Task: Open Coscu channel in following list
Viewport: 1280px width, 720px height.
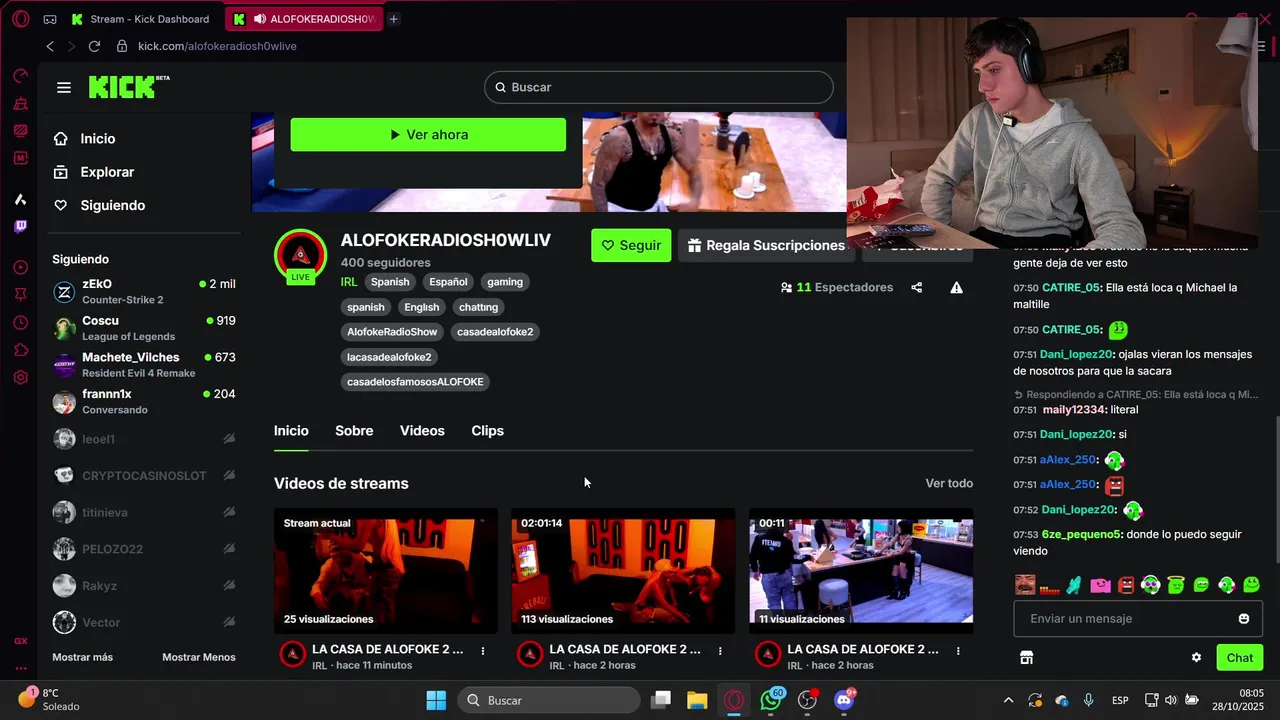Action: tap(145, 328)
